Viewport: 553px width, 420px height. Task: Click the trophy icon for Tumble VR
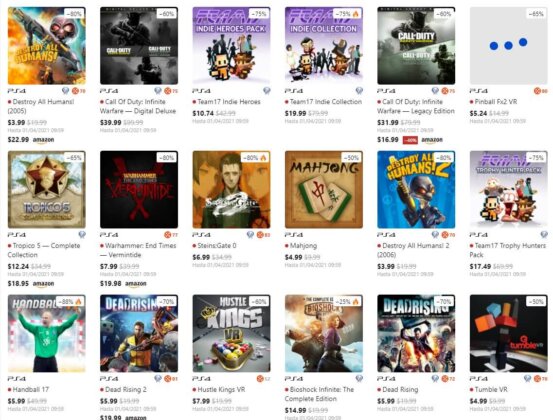tap(528, 378)
